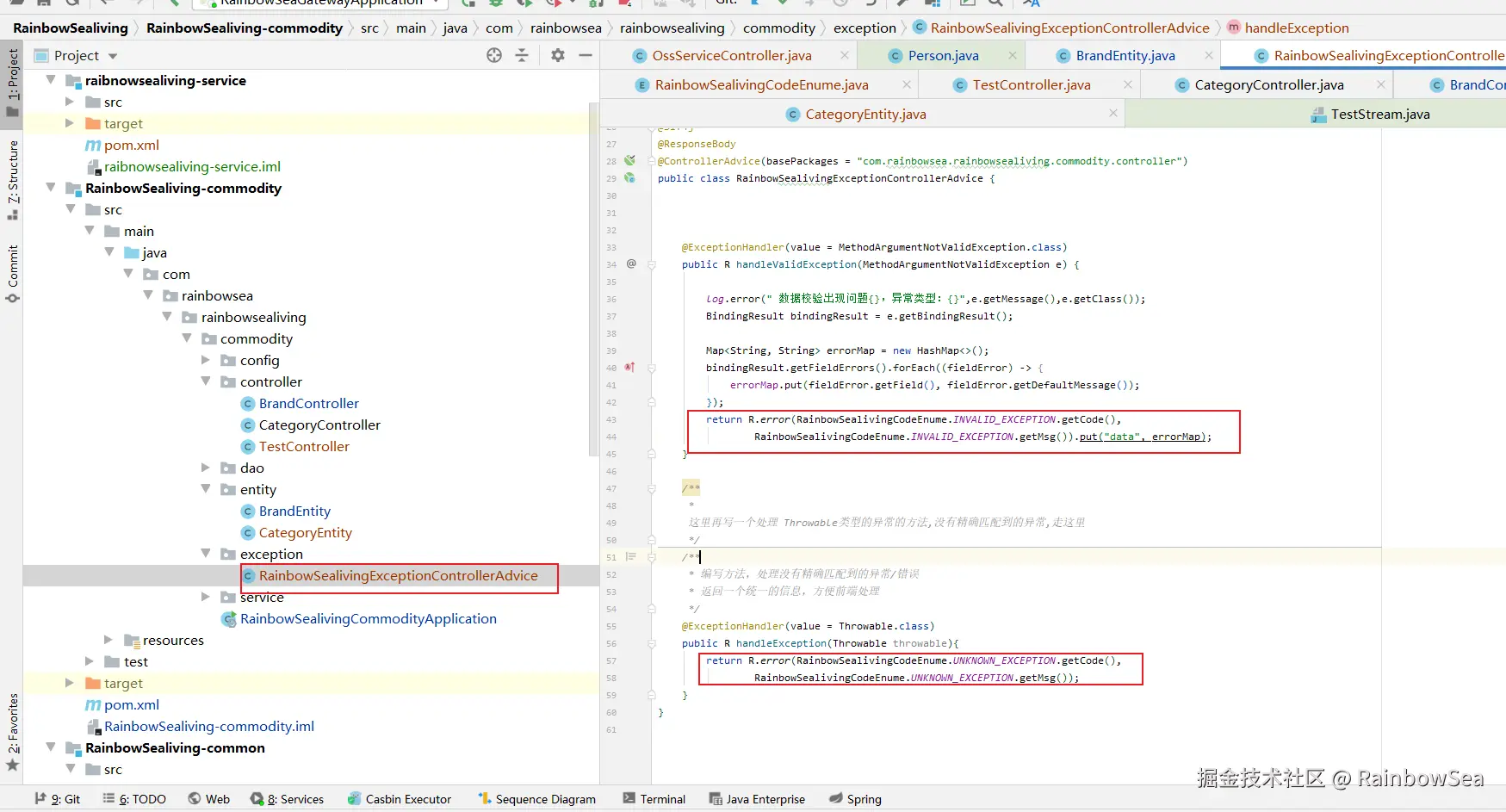Expand the dao folder
1506x812 pixels.
(x=206, y=468)
